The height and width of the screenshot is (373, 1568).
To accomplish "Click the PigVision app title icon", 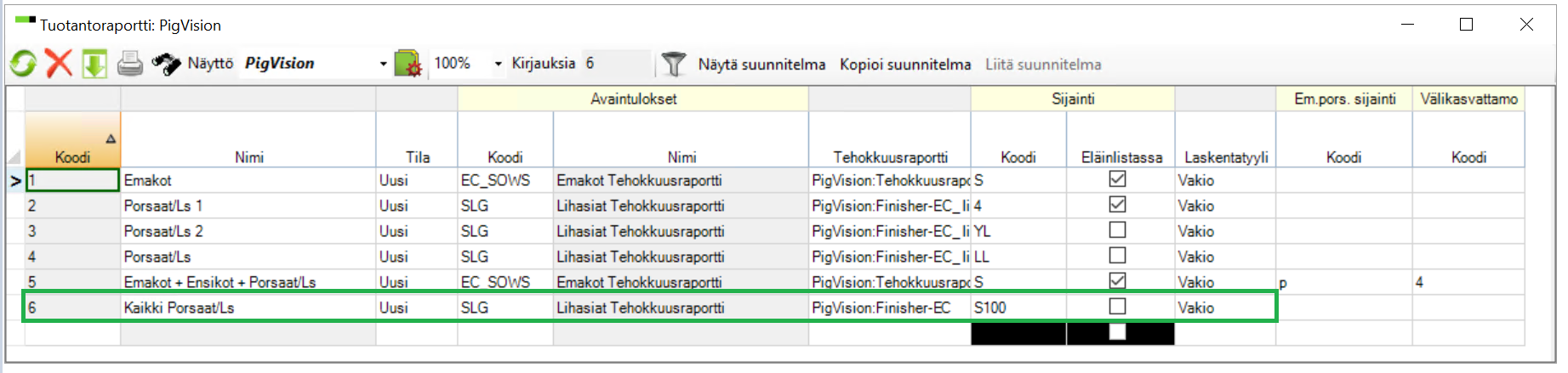I will point(25,20).
